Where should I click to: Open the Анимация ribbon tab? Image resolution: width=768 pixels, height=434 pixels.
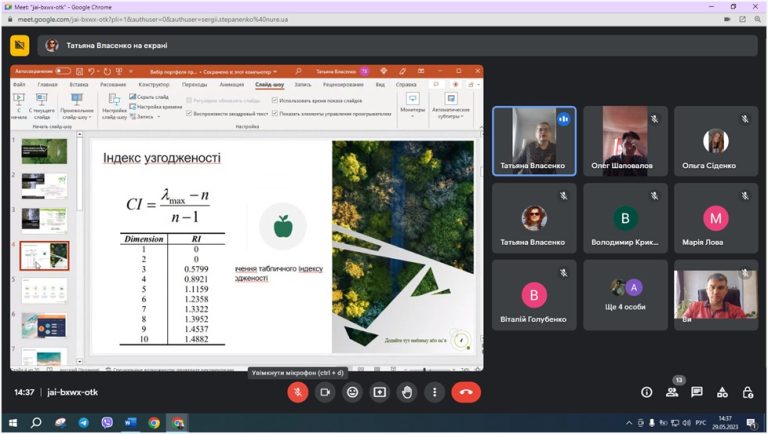231,85
